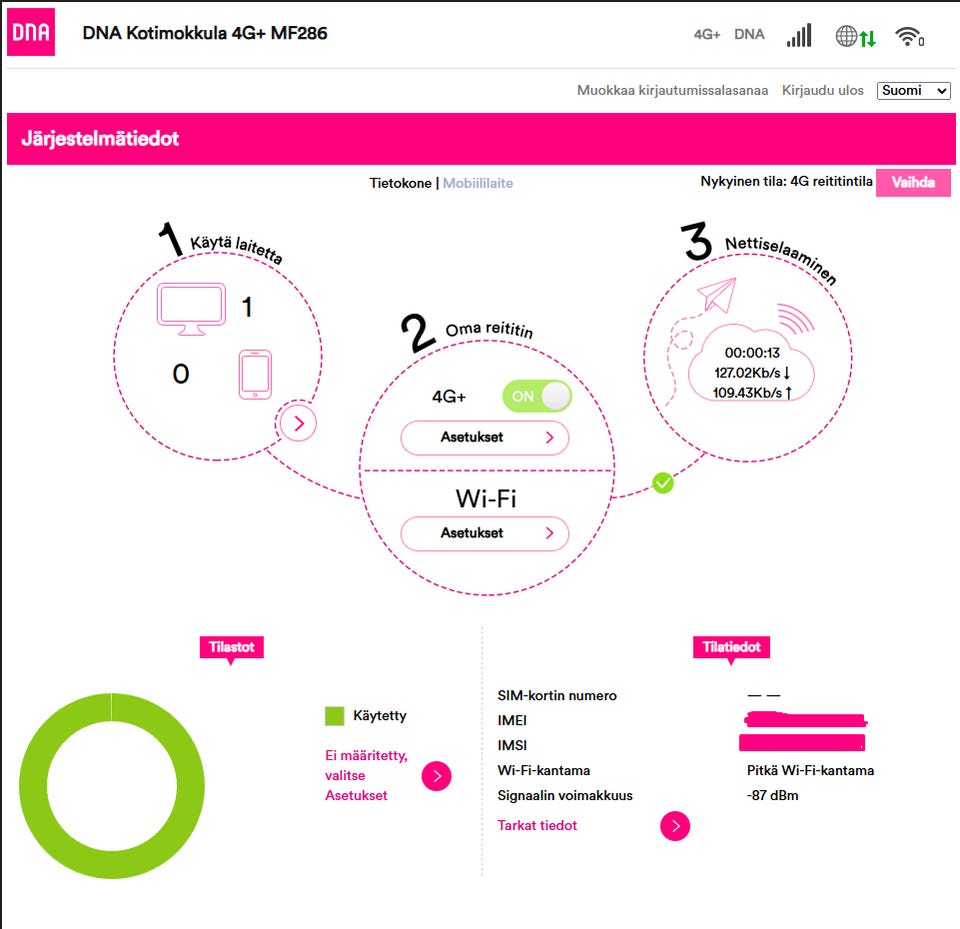Click the Wi-Fi-kantama label
960x929 pixels.
click(544, 770)
